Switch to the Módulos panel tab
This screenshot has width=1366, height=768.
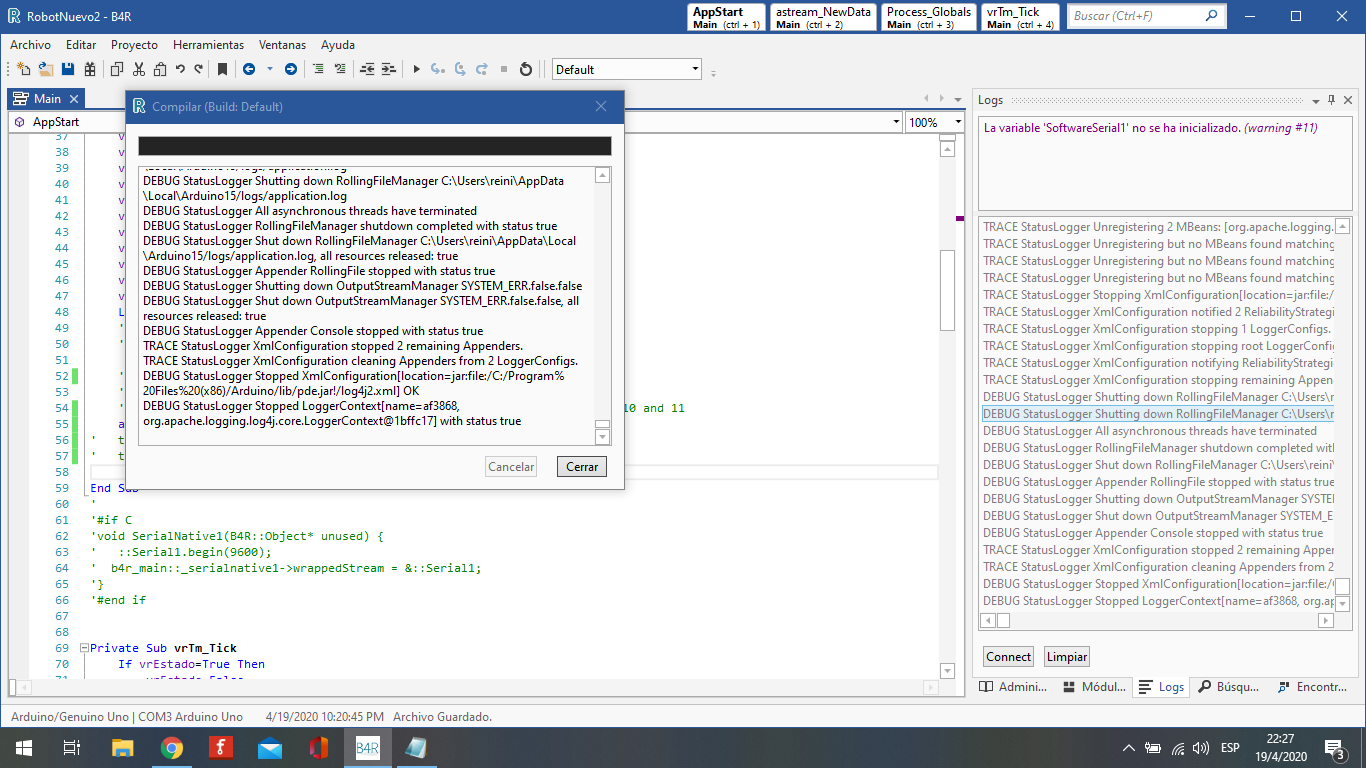pyautogui.click(x=1094, y=687)
